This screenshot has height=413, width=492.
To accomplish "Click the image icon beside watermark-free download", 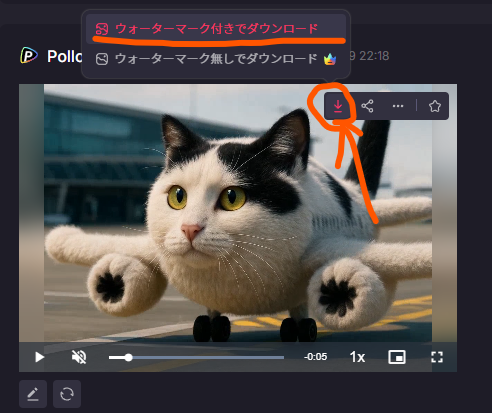I will click(x=102, y=59).
